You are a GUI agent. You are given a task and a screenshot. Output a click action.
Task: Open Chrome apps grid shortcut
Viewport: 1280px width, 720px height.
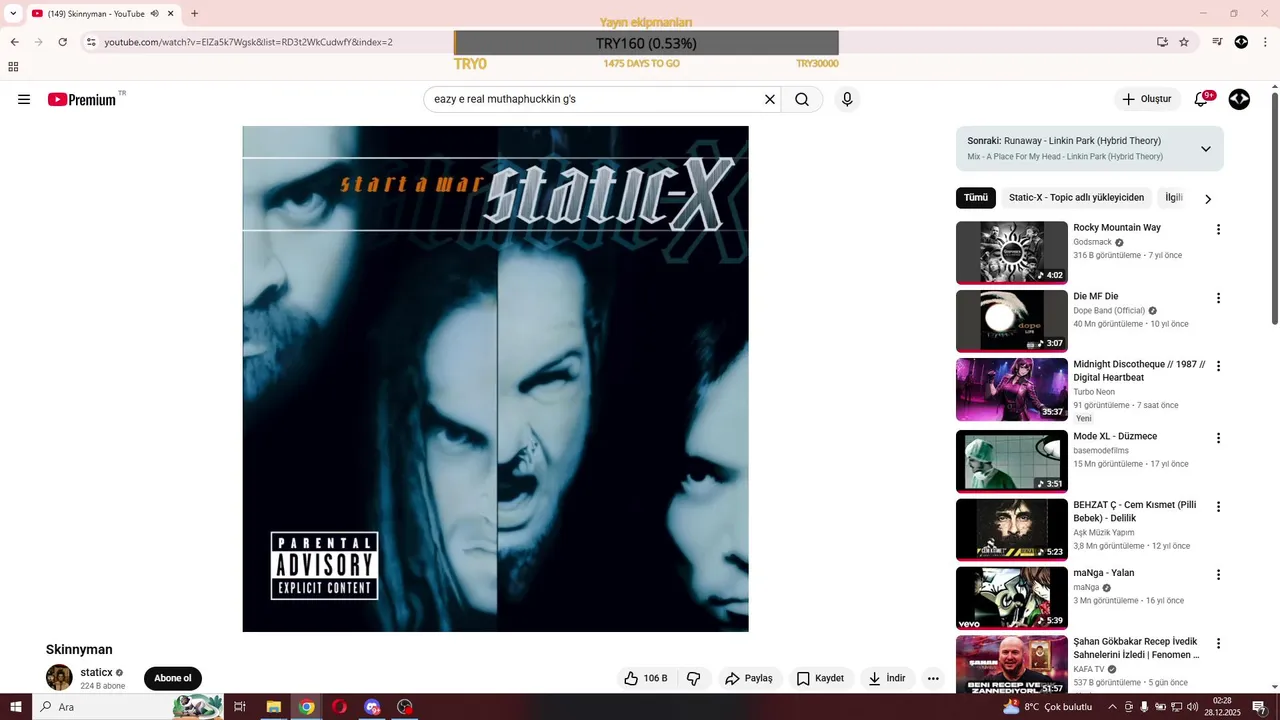[13, 67]
